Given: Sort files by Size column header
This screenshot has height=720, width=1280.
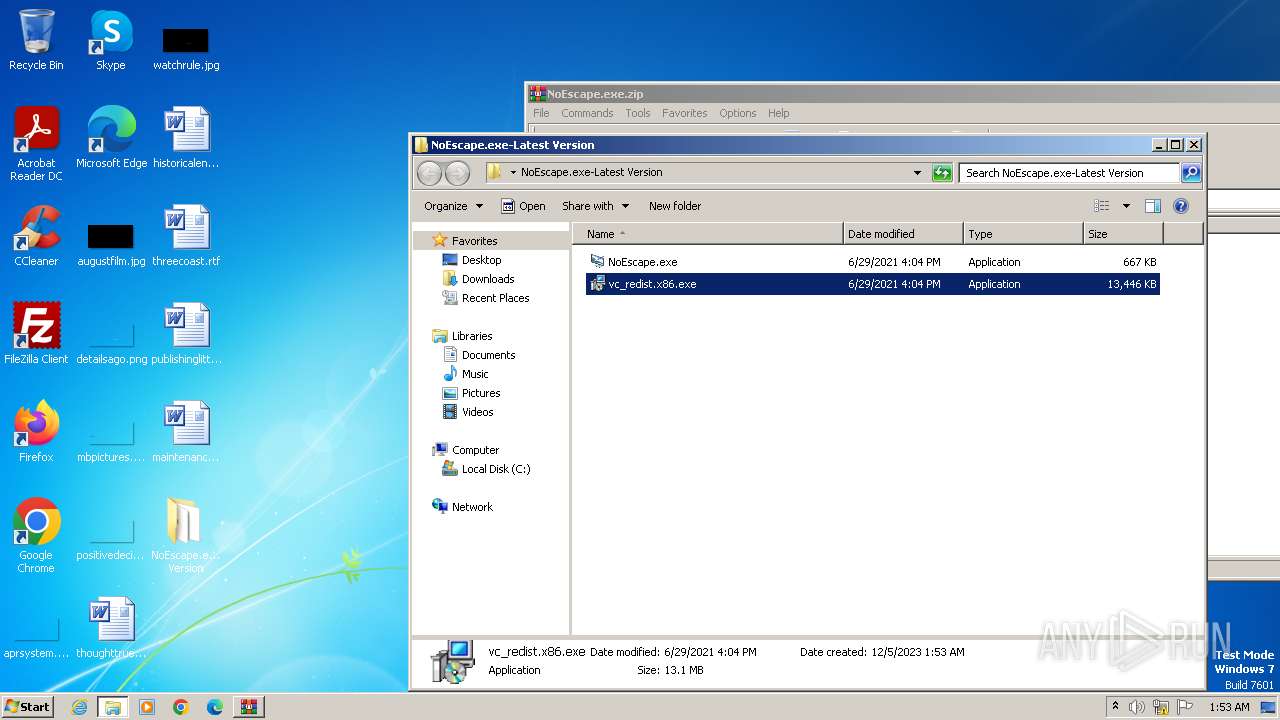Looking at the screenshot, I should pos(1123,234).
